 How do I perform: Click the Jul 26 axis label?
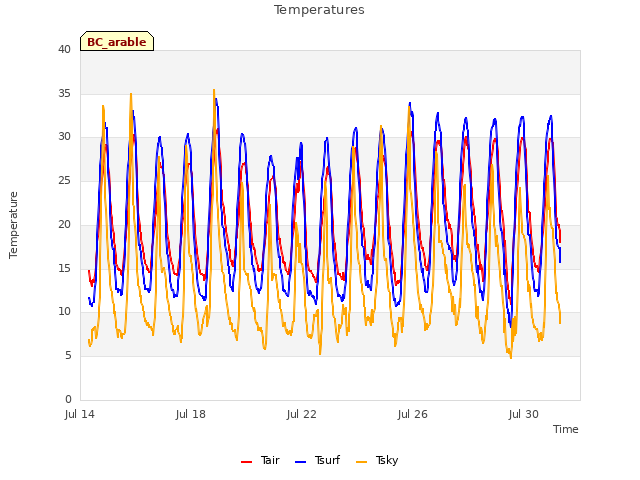(x=412, y=414)
